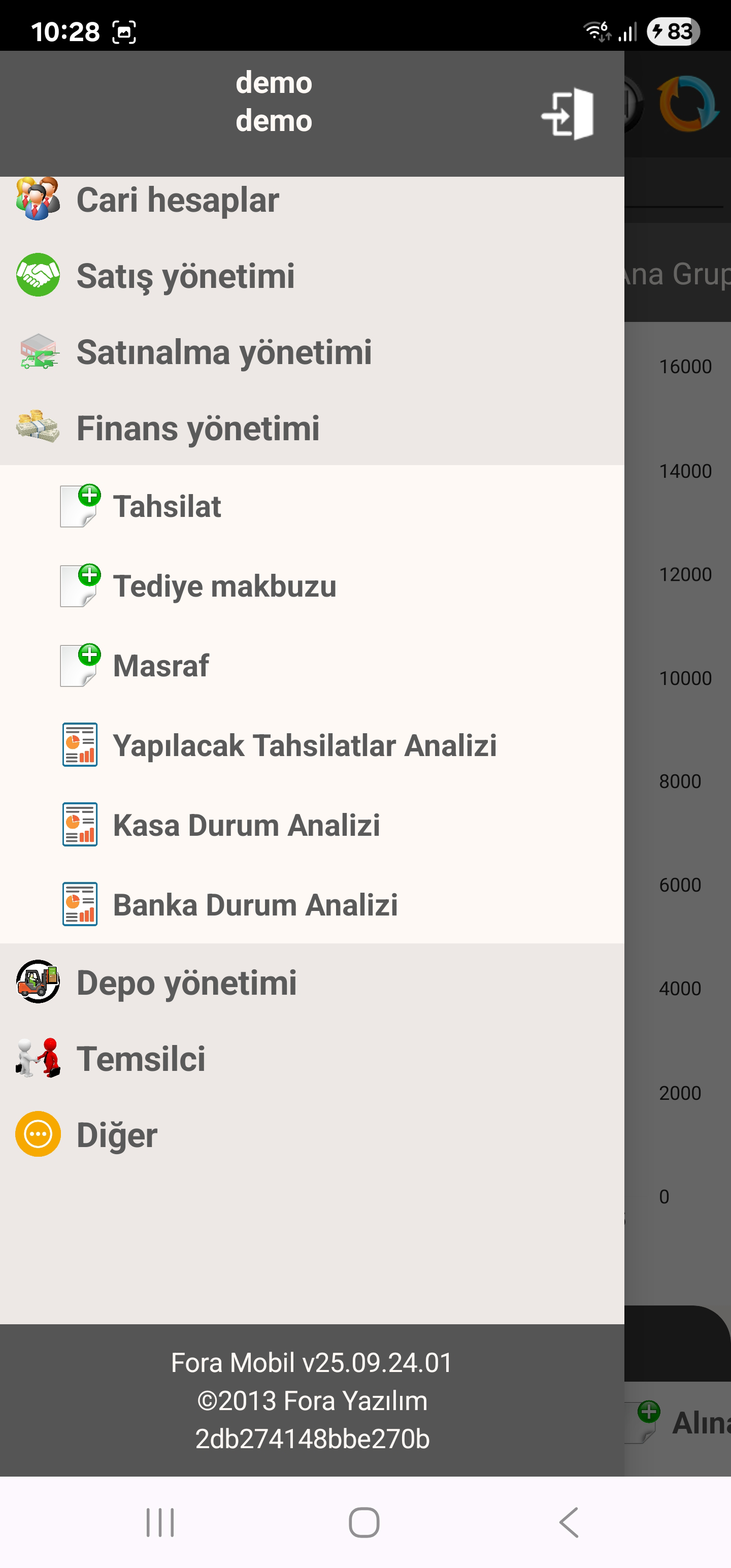Expand the Satınalma yönetimi menu
731x1568 pixels.
[x=224, y=352]
